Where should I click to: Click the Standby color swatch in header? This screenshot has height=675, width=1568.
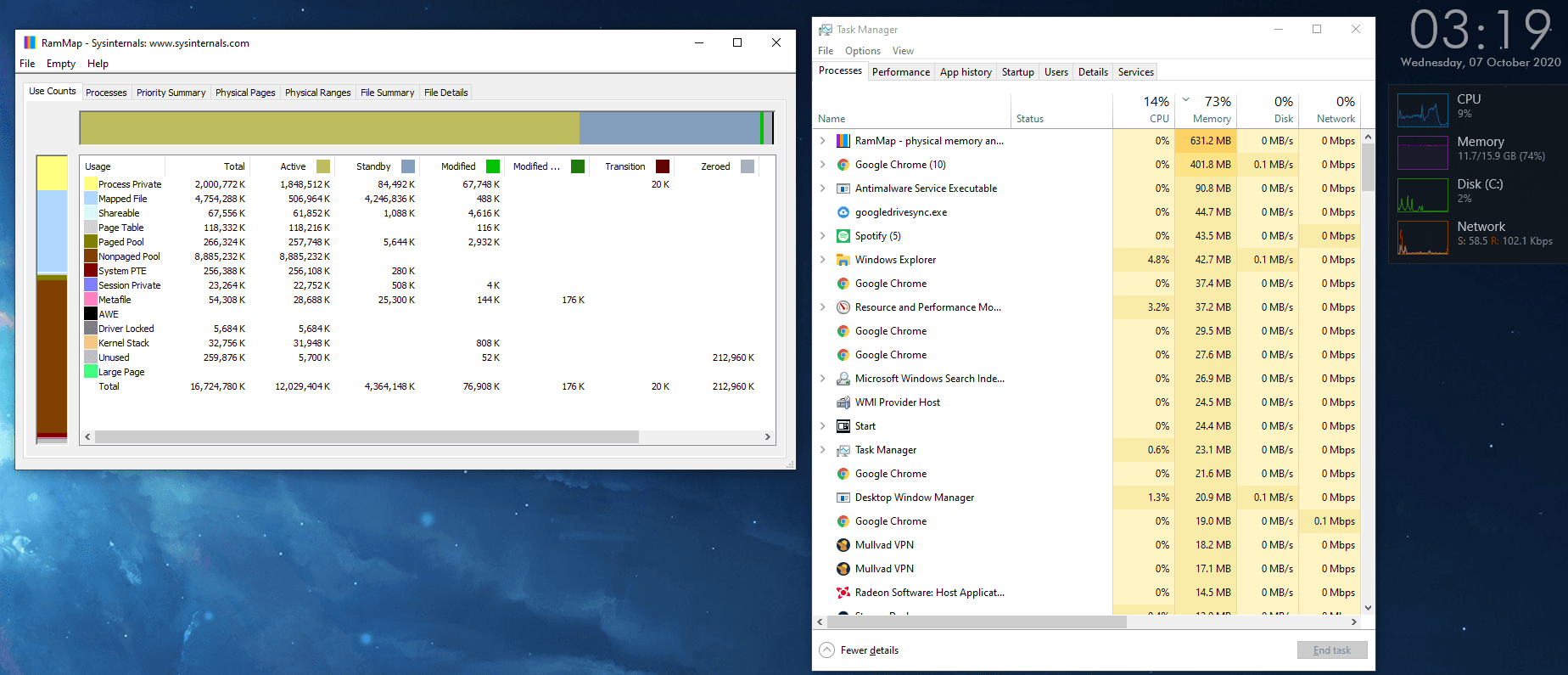coord(408,166)
